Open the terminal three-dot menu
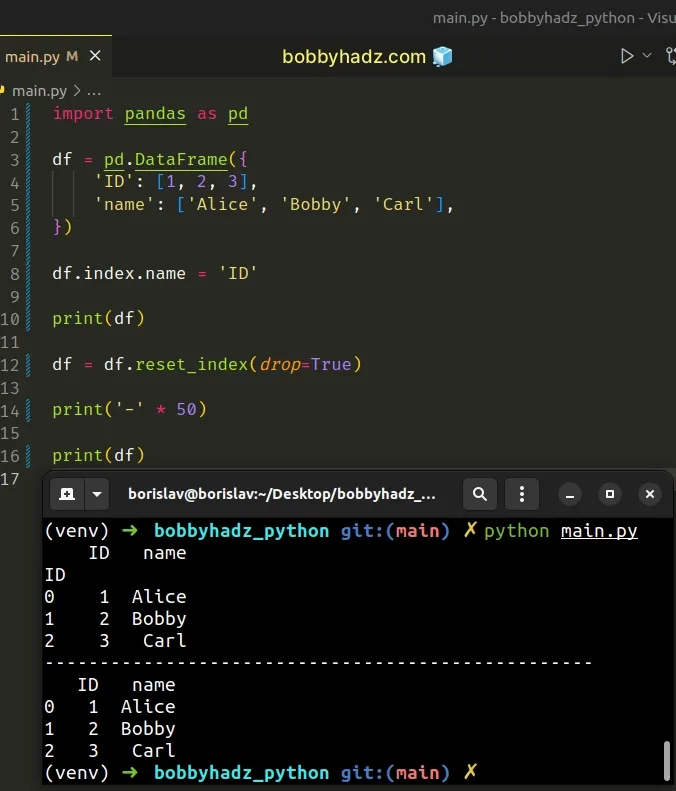Viewport: 676px width, 791px height. pos(521,493)
